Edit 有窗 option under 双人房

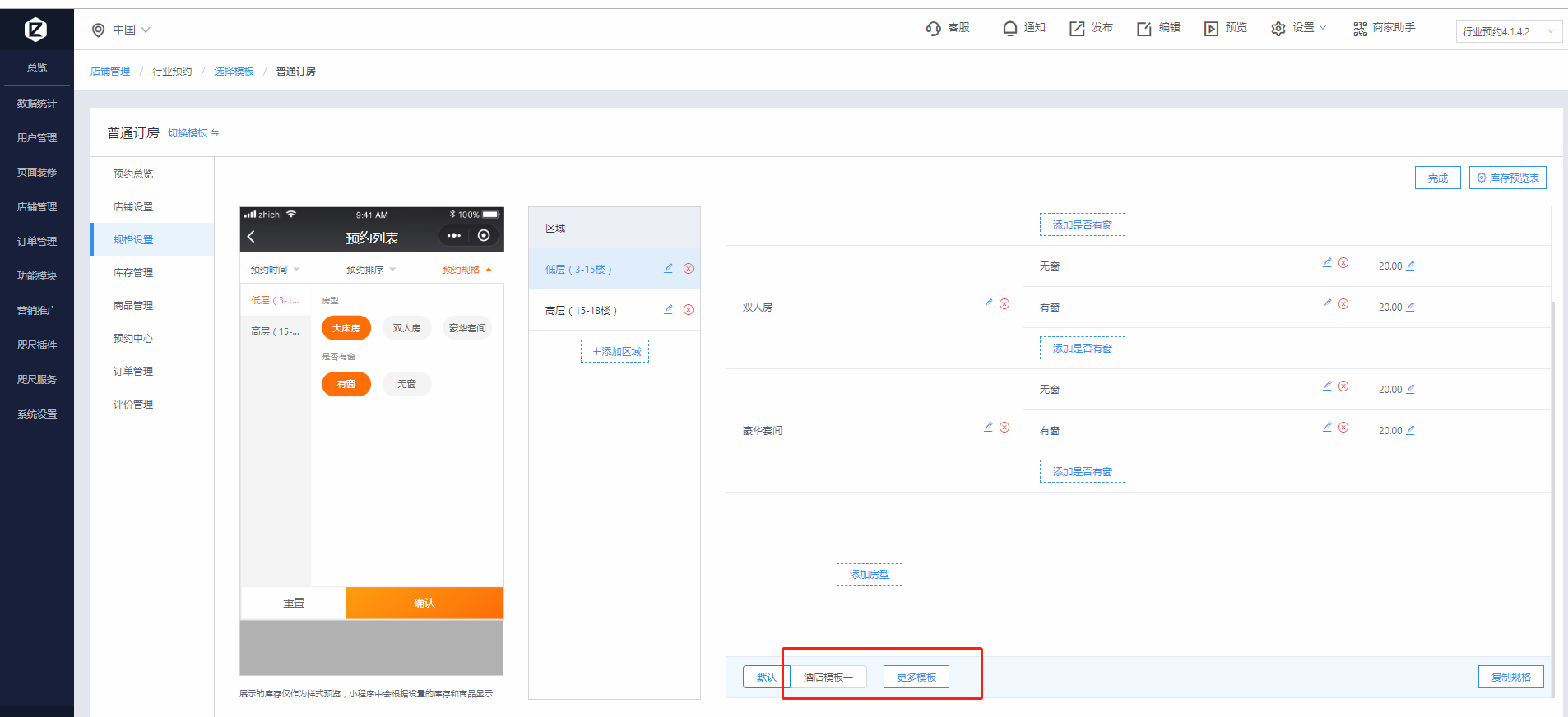[x=1327, y=303]
